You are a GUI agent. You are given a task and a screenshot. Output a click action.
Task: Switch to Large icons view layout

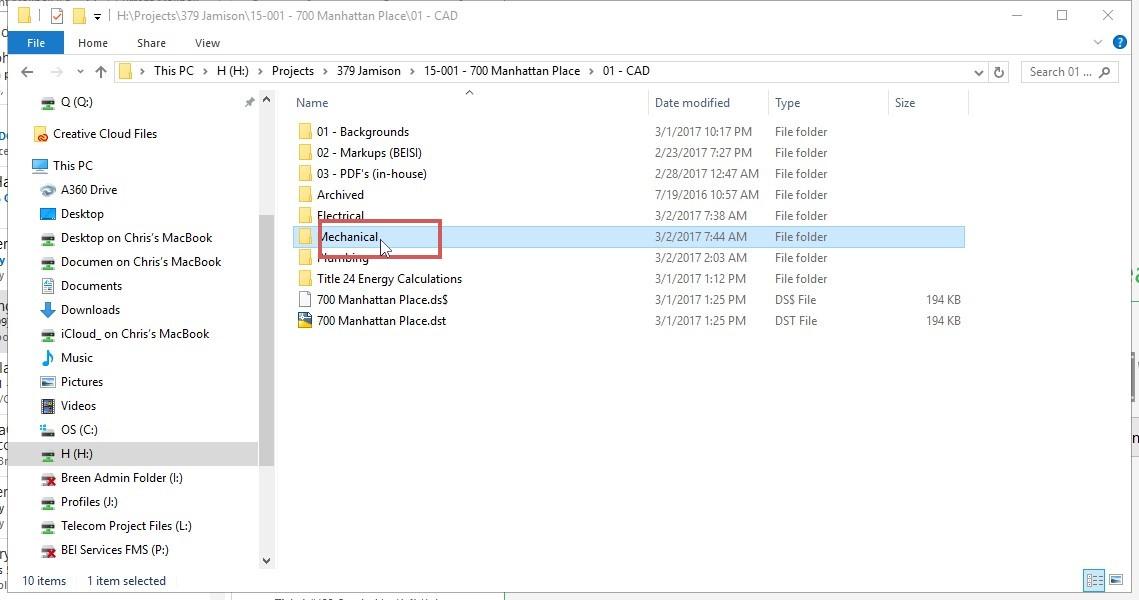(1116, 580)
